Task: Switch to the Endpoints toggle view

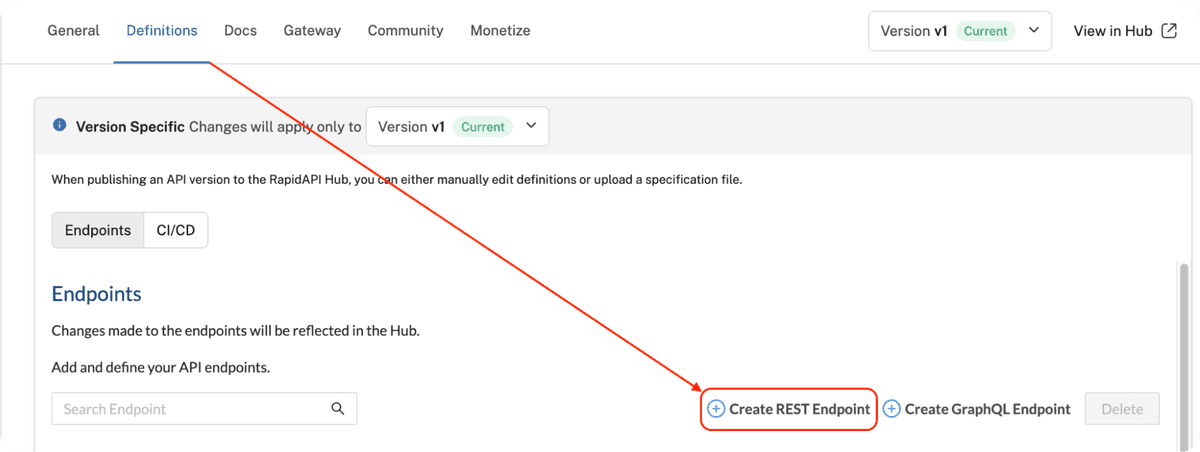Action: [x=98, y=231]
